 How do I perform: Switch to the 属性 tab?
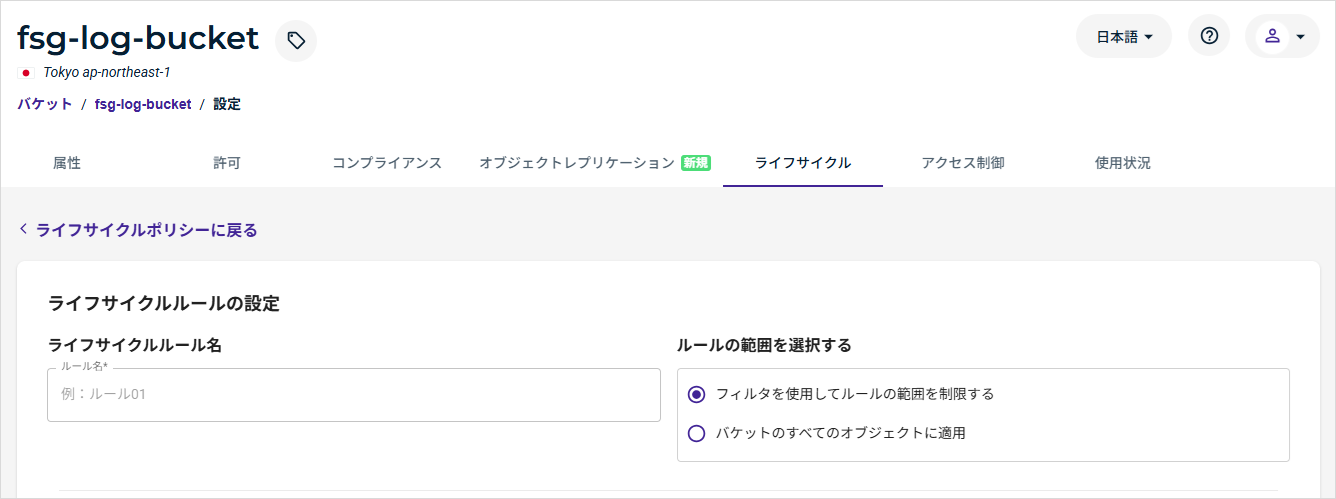click(67, 163)
